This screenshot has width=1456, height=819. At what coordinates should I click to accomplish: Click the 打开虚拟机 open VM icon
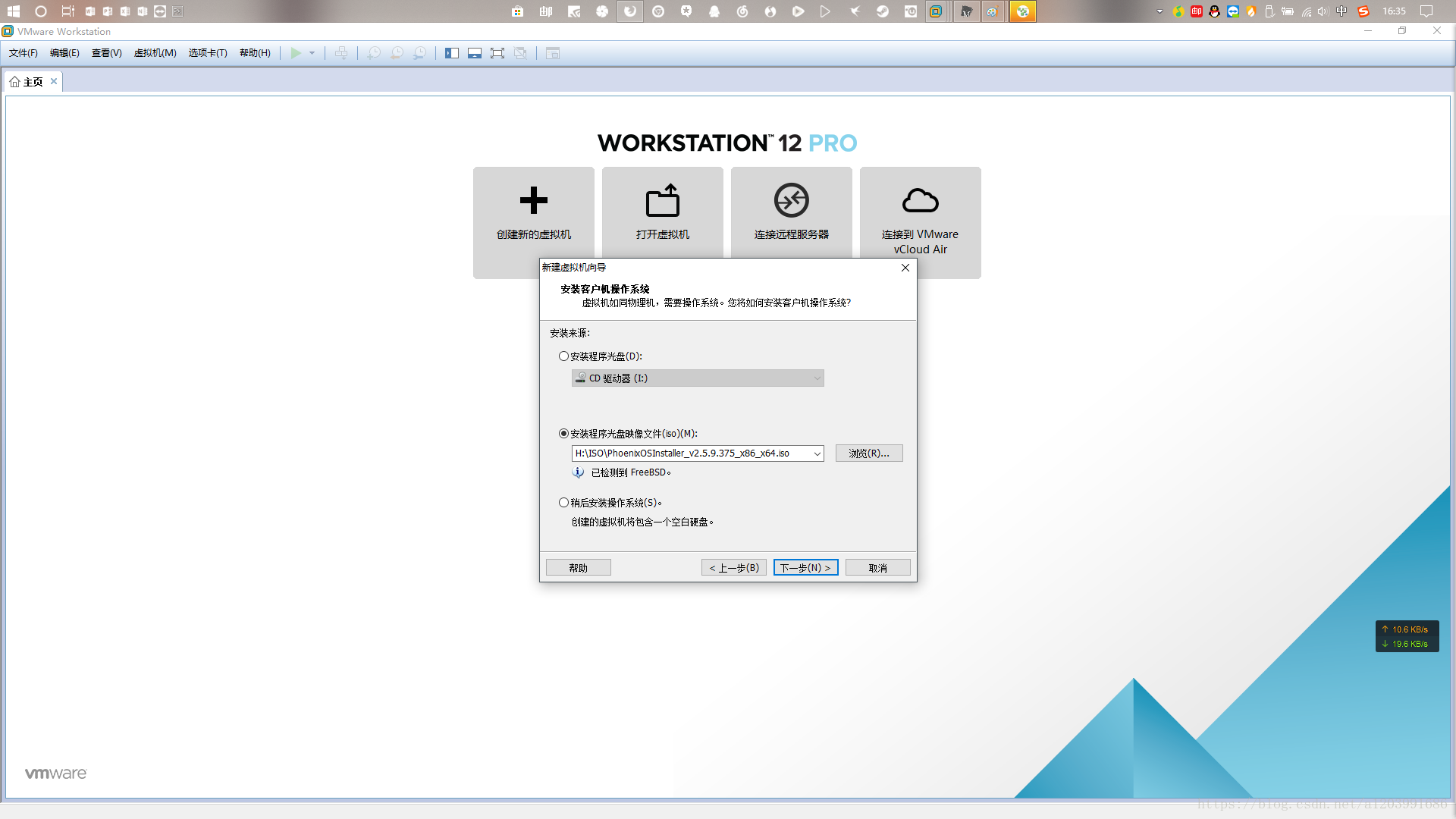(x=662, y=201)
